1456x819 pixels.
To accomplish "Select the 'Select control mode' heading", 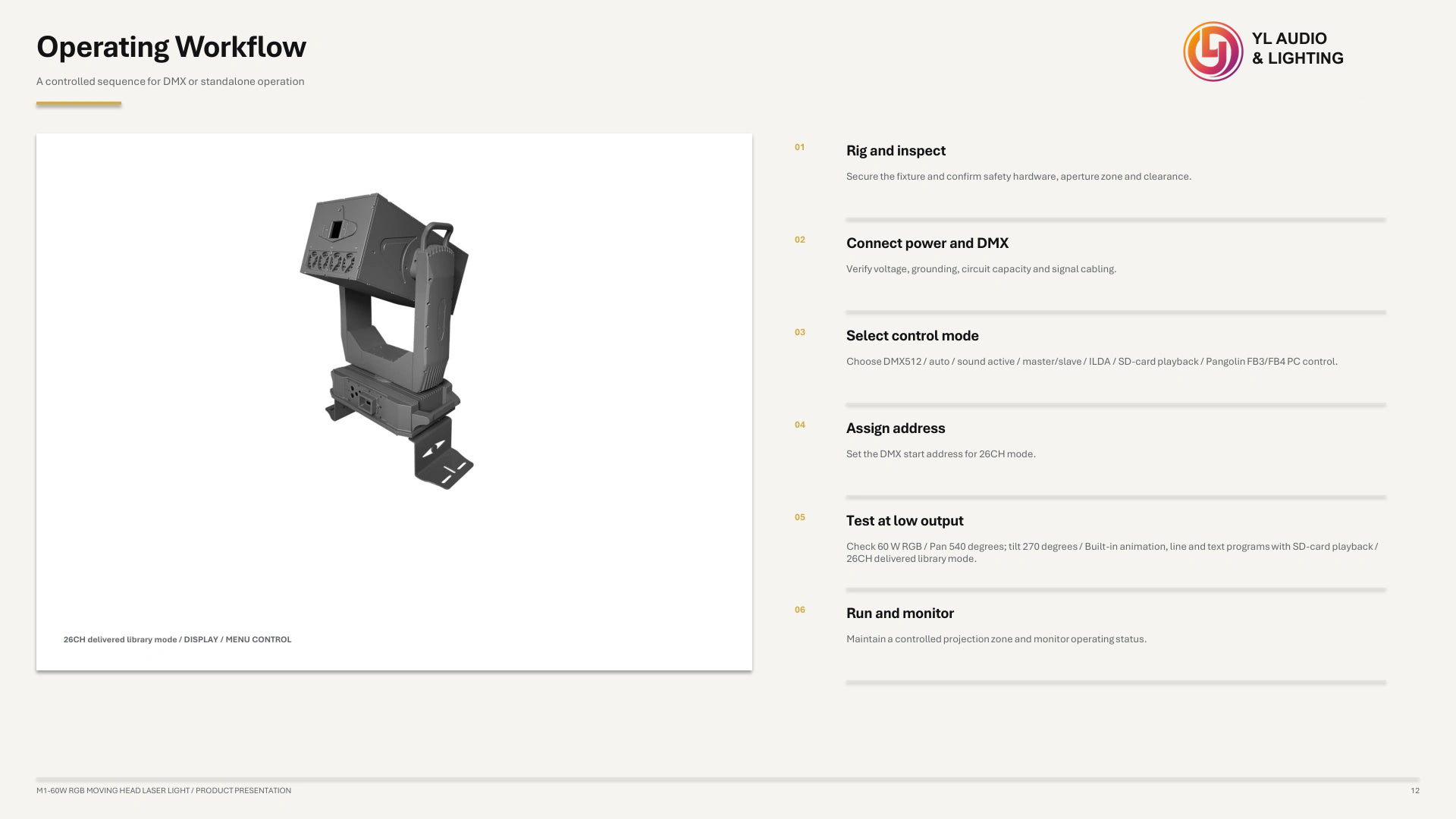I will [912, 336].
